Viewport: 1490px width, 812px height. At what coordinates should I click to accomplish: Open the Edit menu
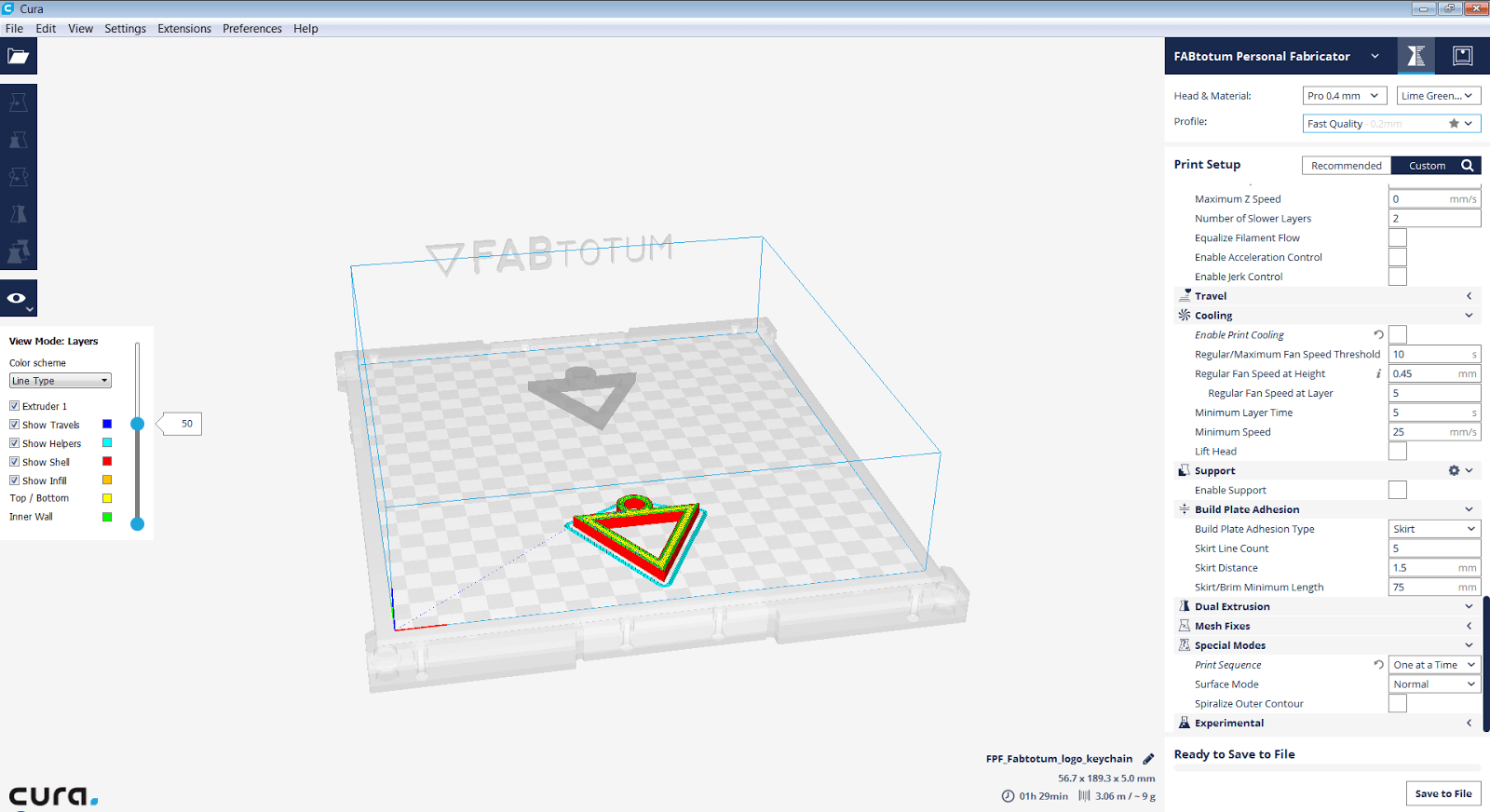(46, 29)
